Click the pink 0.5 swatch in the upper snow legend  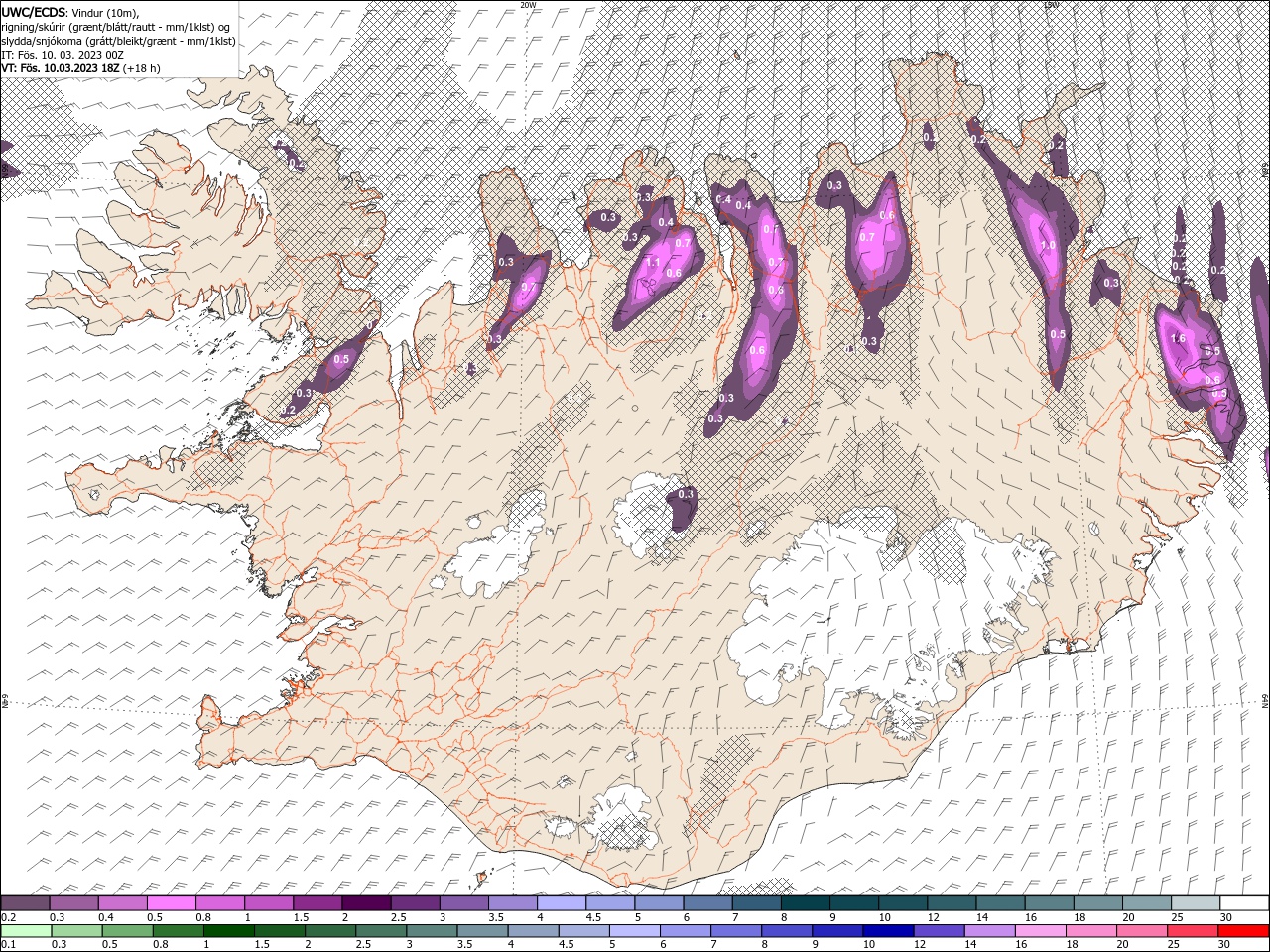tap(171, 903)
